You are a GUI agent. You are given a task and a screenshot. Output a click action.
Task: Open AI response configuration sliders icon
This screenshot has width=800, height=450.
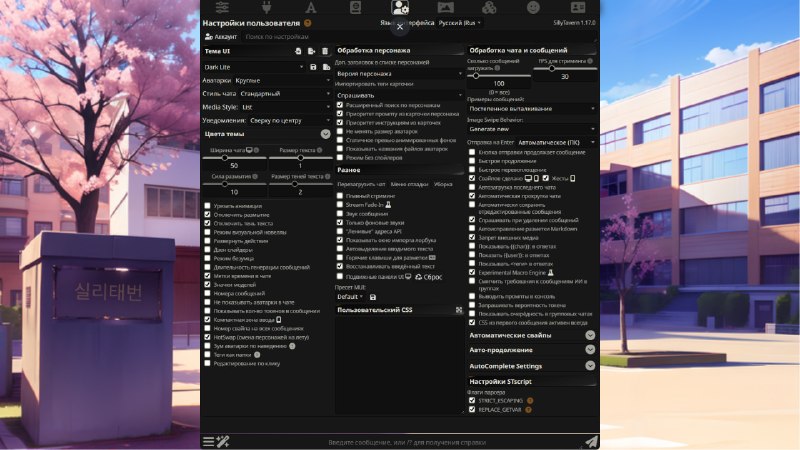tap(222, 7)
